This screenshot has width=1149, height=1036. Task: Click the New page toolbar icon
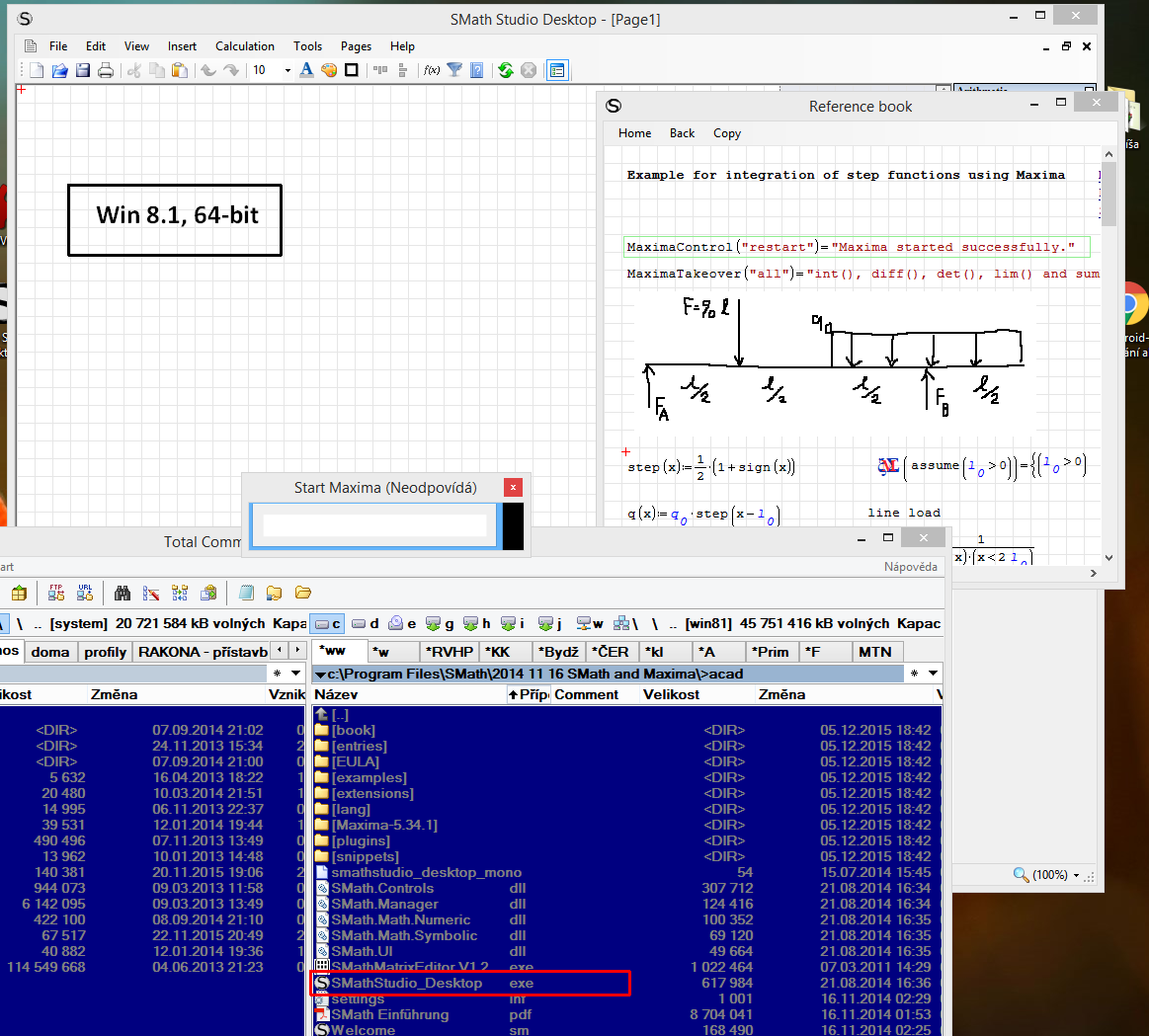click(x=37, y=70)
